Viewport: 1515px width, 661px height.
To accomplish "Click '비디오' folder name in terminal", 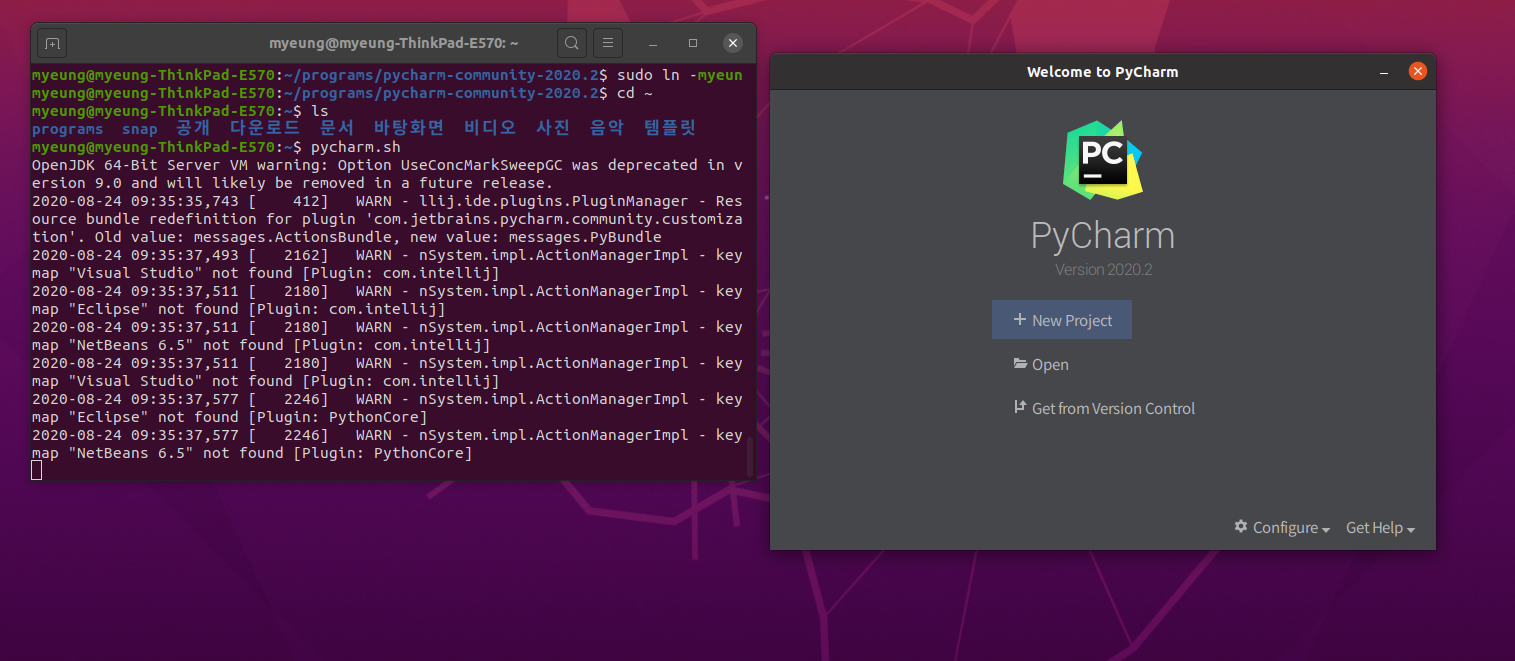I will 490,128.
